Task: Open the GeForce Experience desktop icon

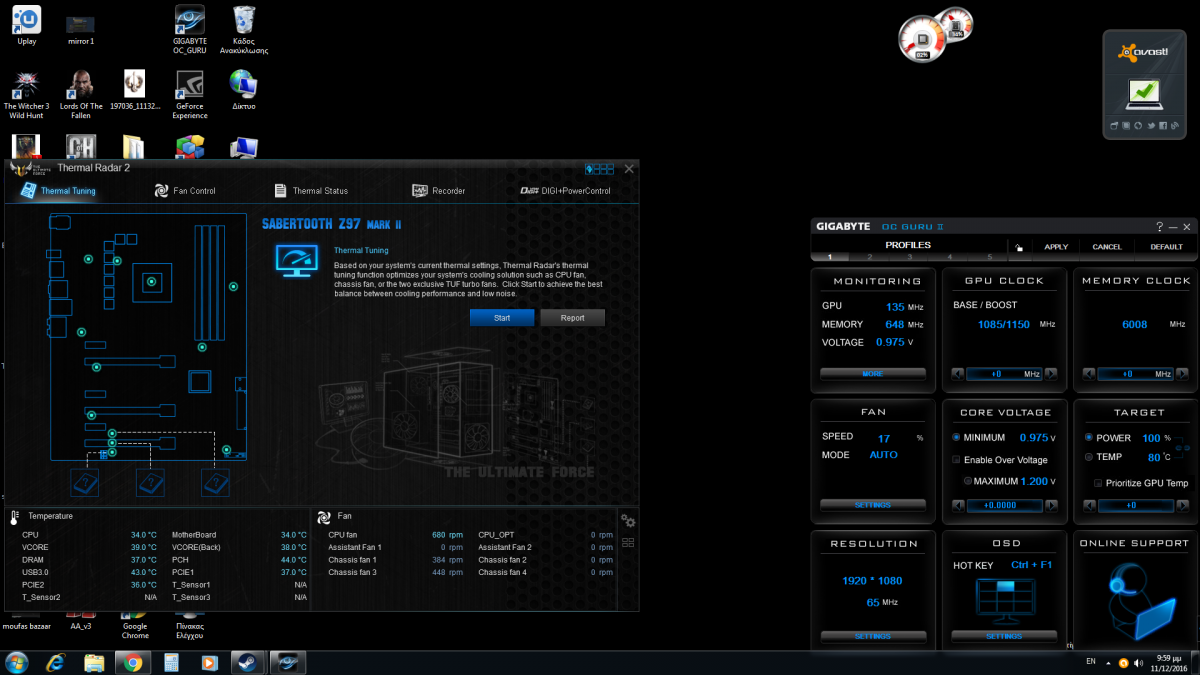Action: tap(190, 95)
